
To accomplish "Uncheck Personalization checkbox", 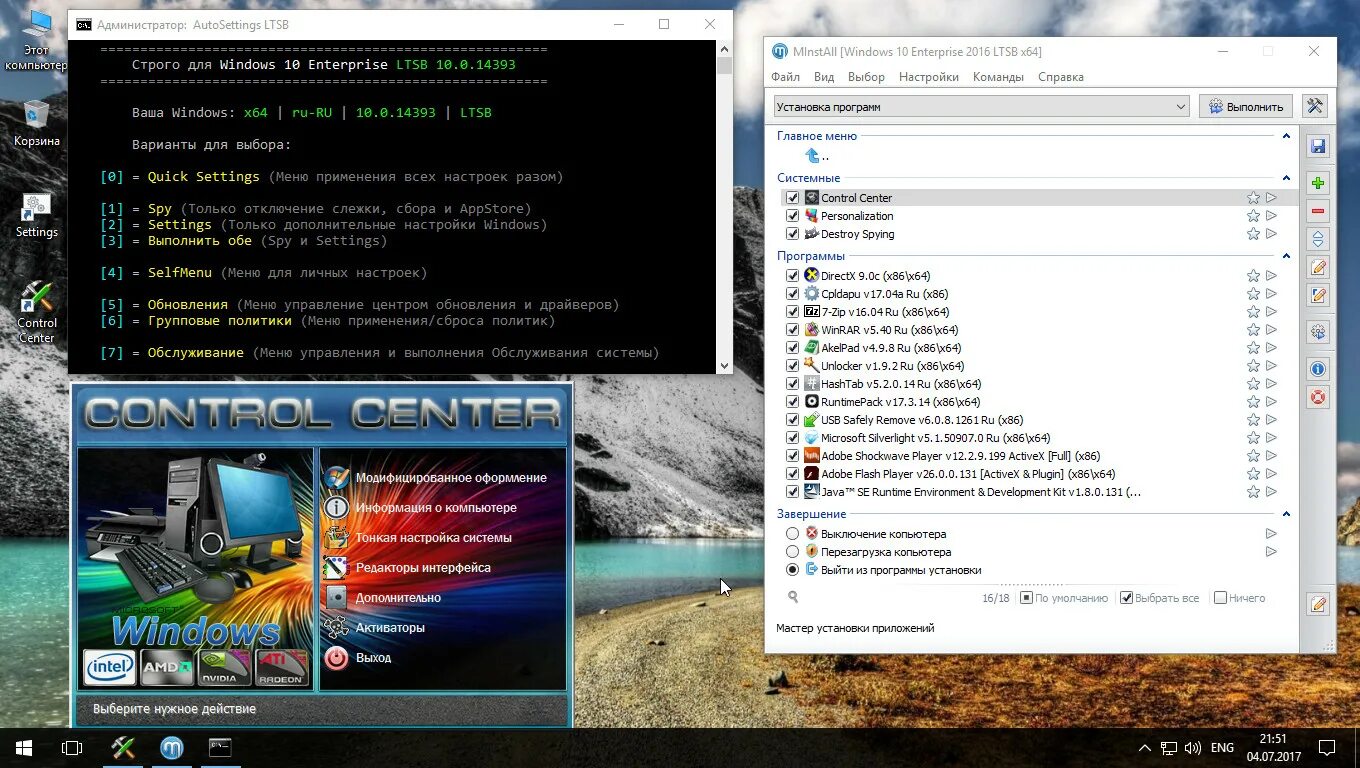I will click(793, 216).
